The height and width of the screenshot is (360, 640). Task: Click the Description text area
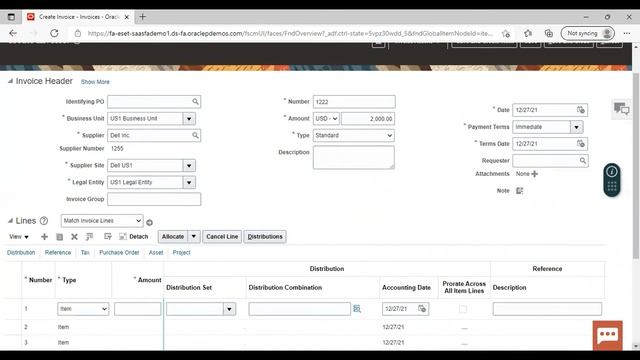click(354, 158)
